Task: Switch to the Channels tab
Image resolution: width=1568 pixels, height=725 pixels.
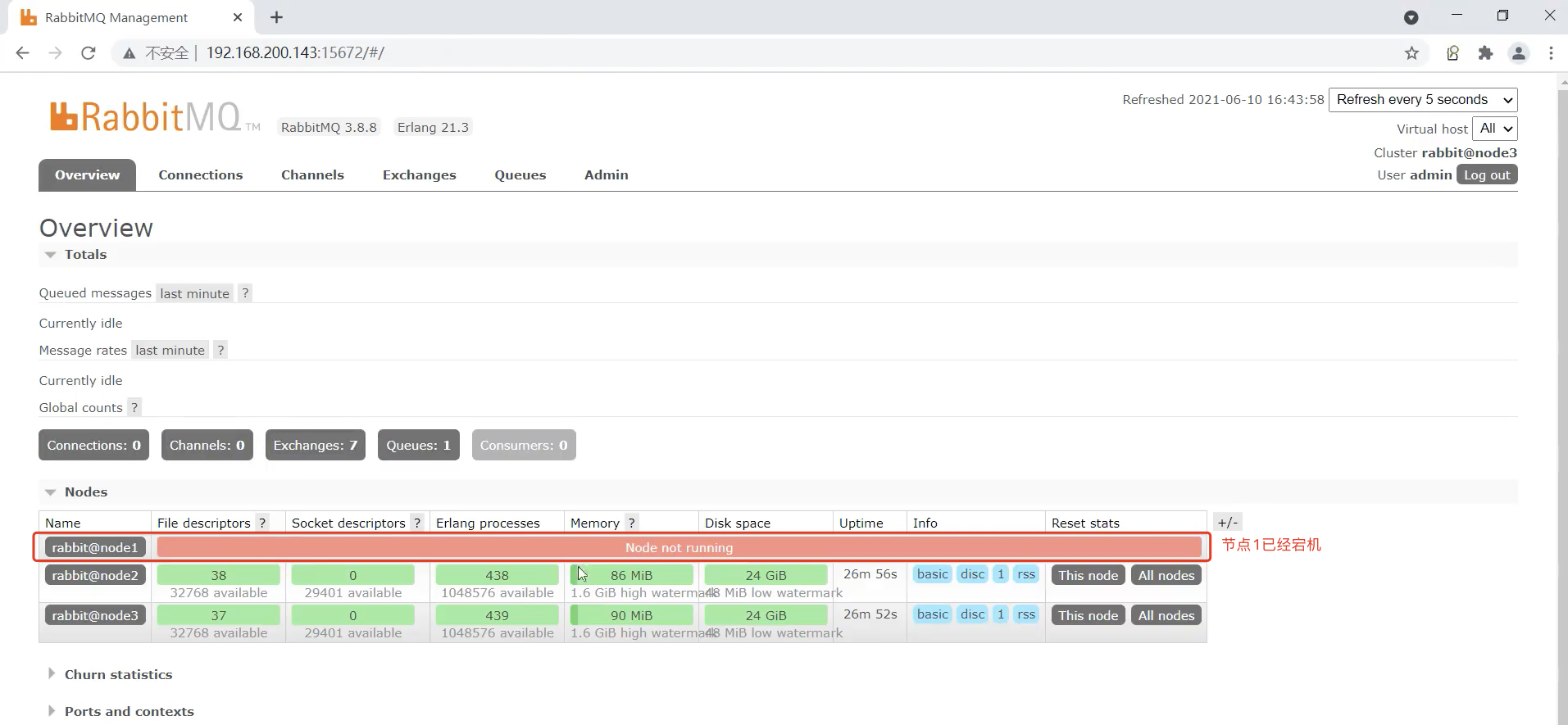Action: click(x=312, y=175)
